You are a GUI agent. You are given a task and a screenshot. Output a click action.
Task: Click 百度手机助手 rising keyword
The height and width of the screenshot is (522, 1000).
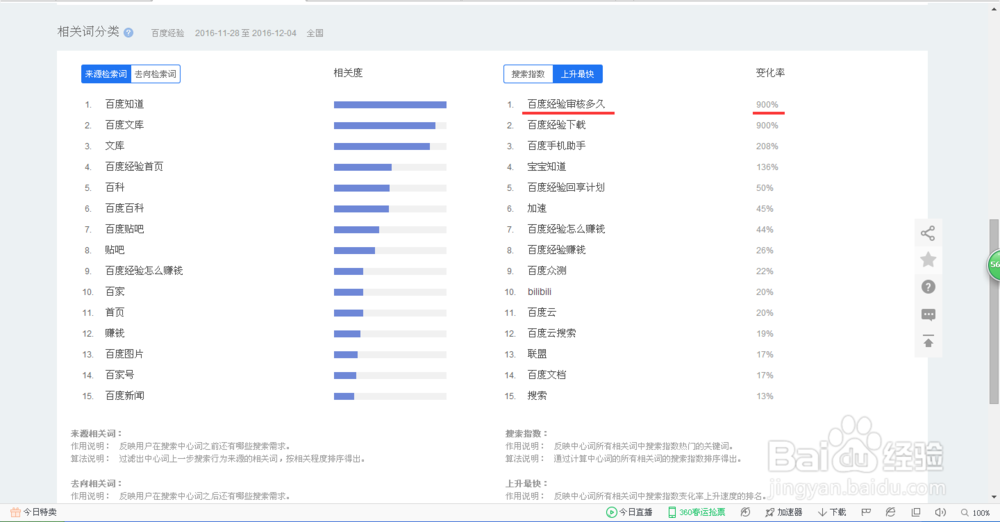coord(556,145)
